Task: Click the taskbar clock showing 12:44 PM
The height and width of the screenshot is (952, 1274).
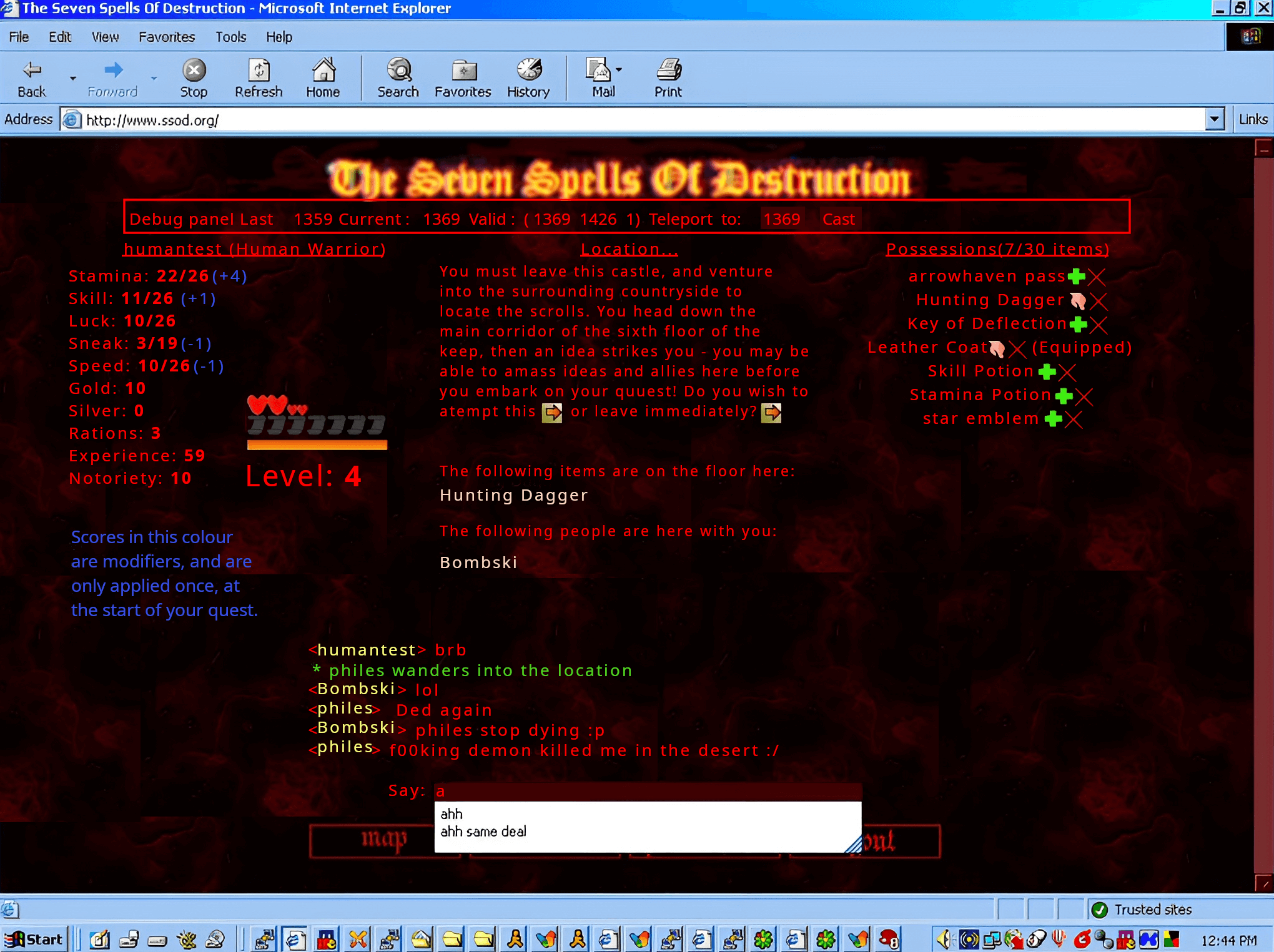Action: tap(1228, 940)
